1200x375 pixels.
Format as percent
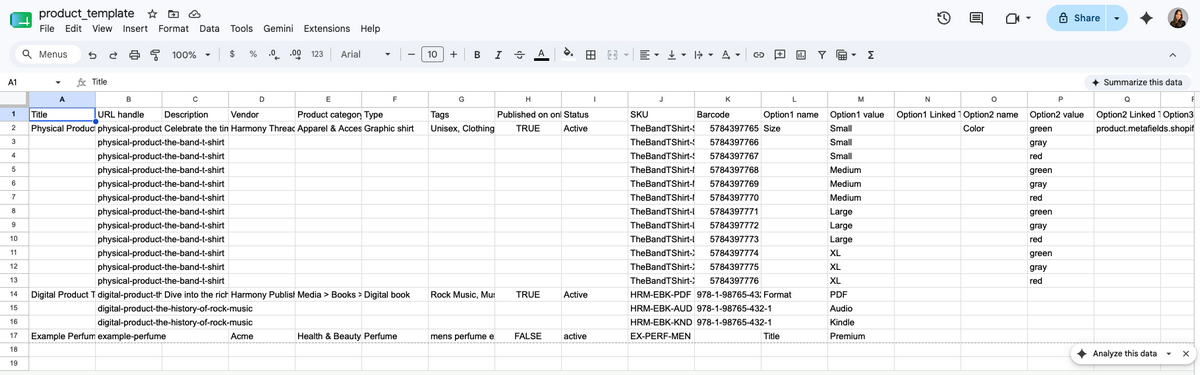click(x=253, y=55)
